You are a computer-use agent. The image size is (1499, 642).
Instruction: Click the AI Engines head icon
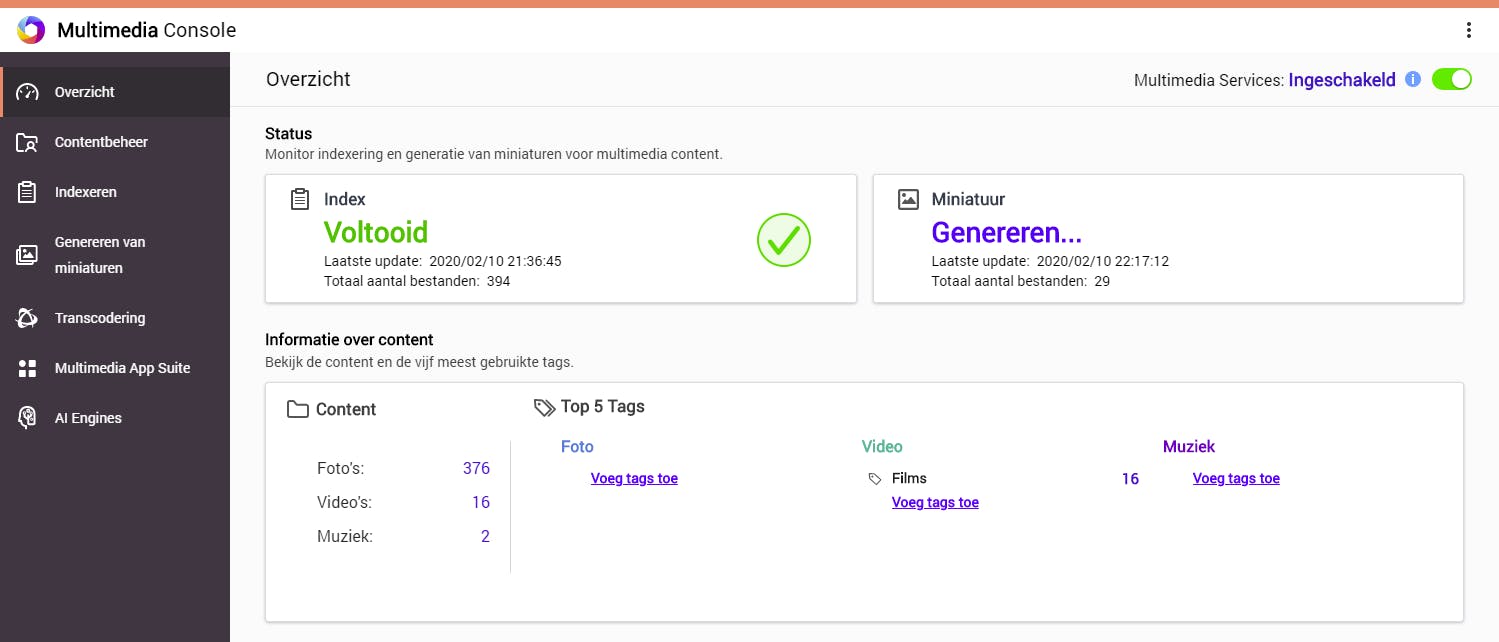[27, 418]
